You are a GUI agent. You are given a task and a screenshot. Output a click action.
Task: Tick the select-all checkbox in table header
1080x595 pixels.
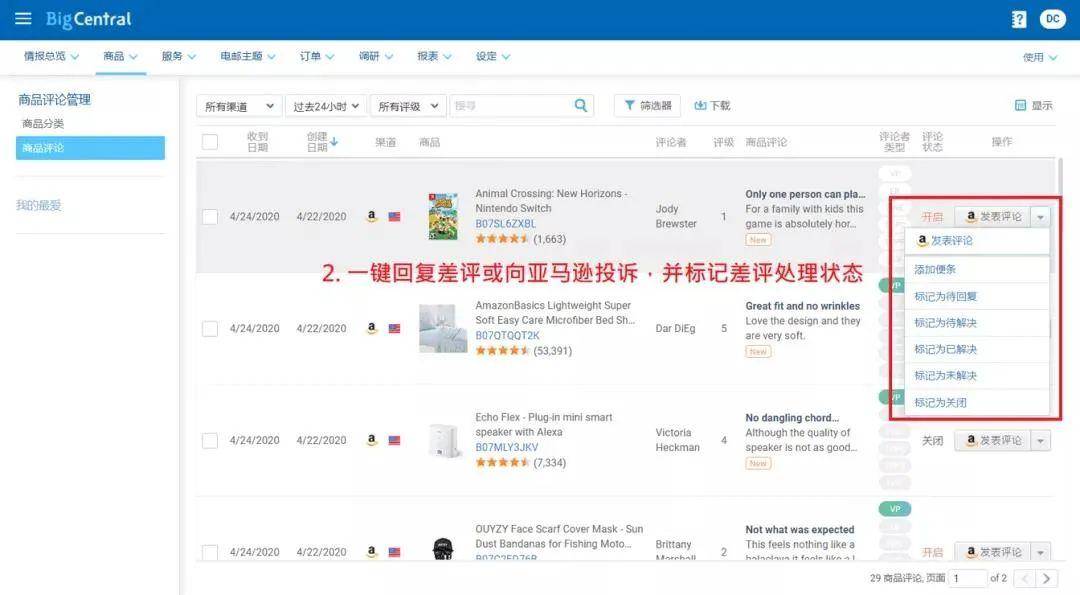[x=210, y=142]
